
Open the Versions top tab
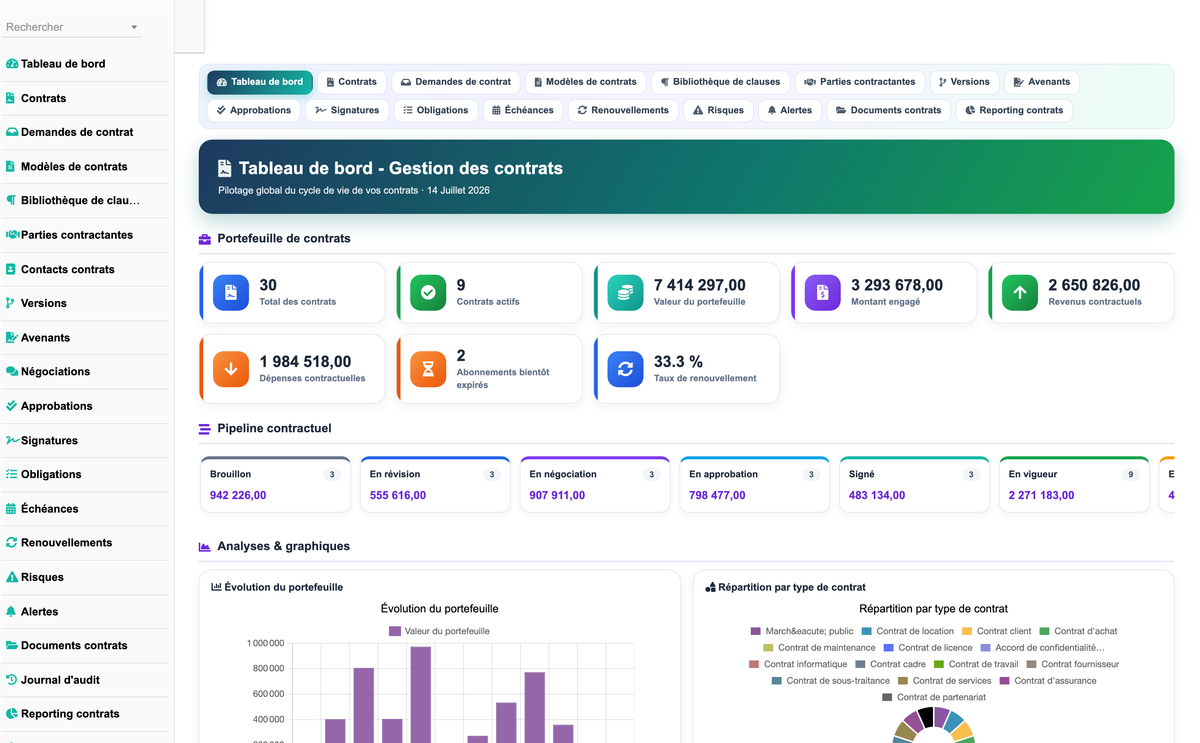pyautogui.click(x=964, y=82)
